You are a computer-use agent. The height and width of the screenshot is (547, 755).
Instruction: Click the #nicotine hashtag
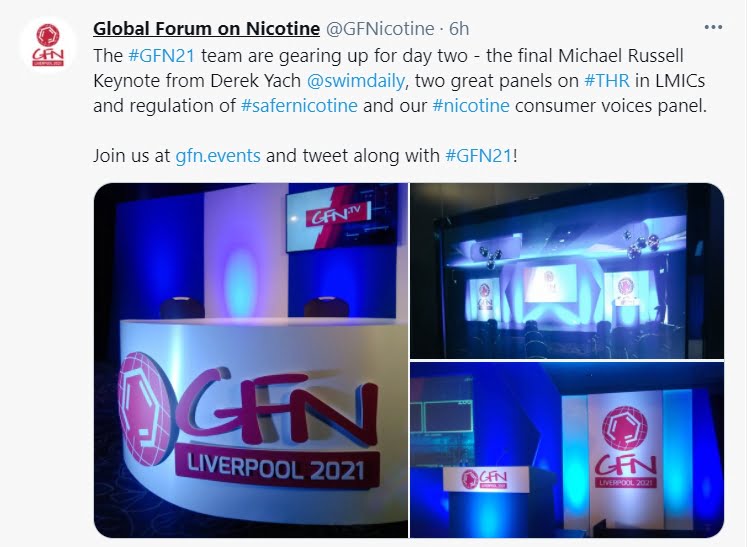click(471, 105)
